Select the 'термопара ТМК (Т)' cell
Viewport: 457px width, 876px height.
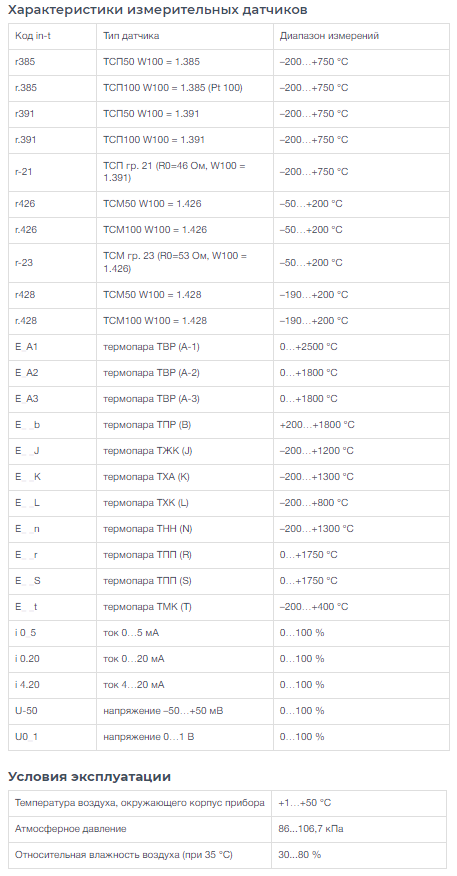(185, 607)
